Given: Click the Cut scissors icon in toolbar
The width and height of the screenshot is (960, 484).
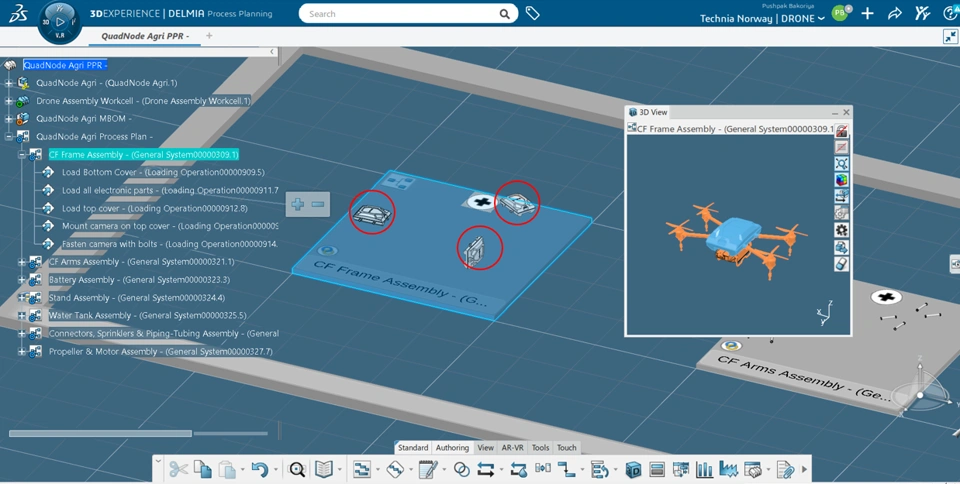Looking at the screenshot, I should 178,469.
